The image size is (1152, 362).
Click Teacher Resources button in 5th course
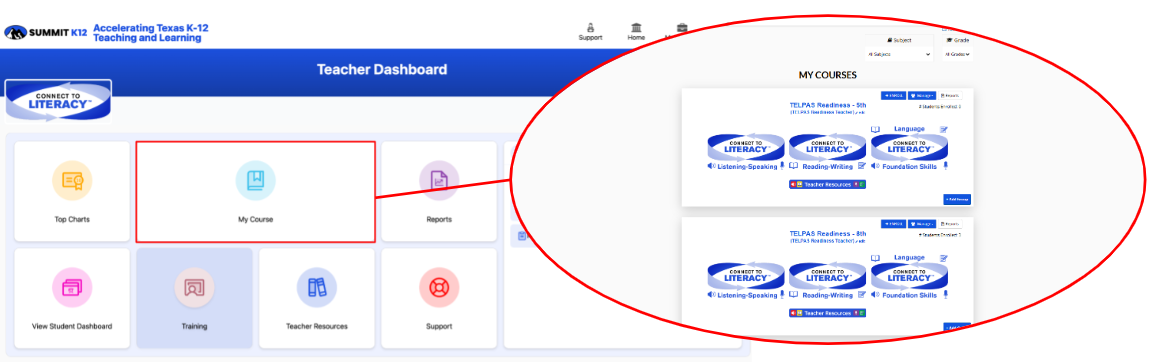pyautogui.click(x=827, y=184)
